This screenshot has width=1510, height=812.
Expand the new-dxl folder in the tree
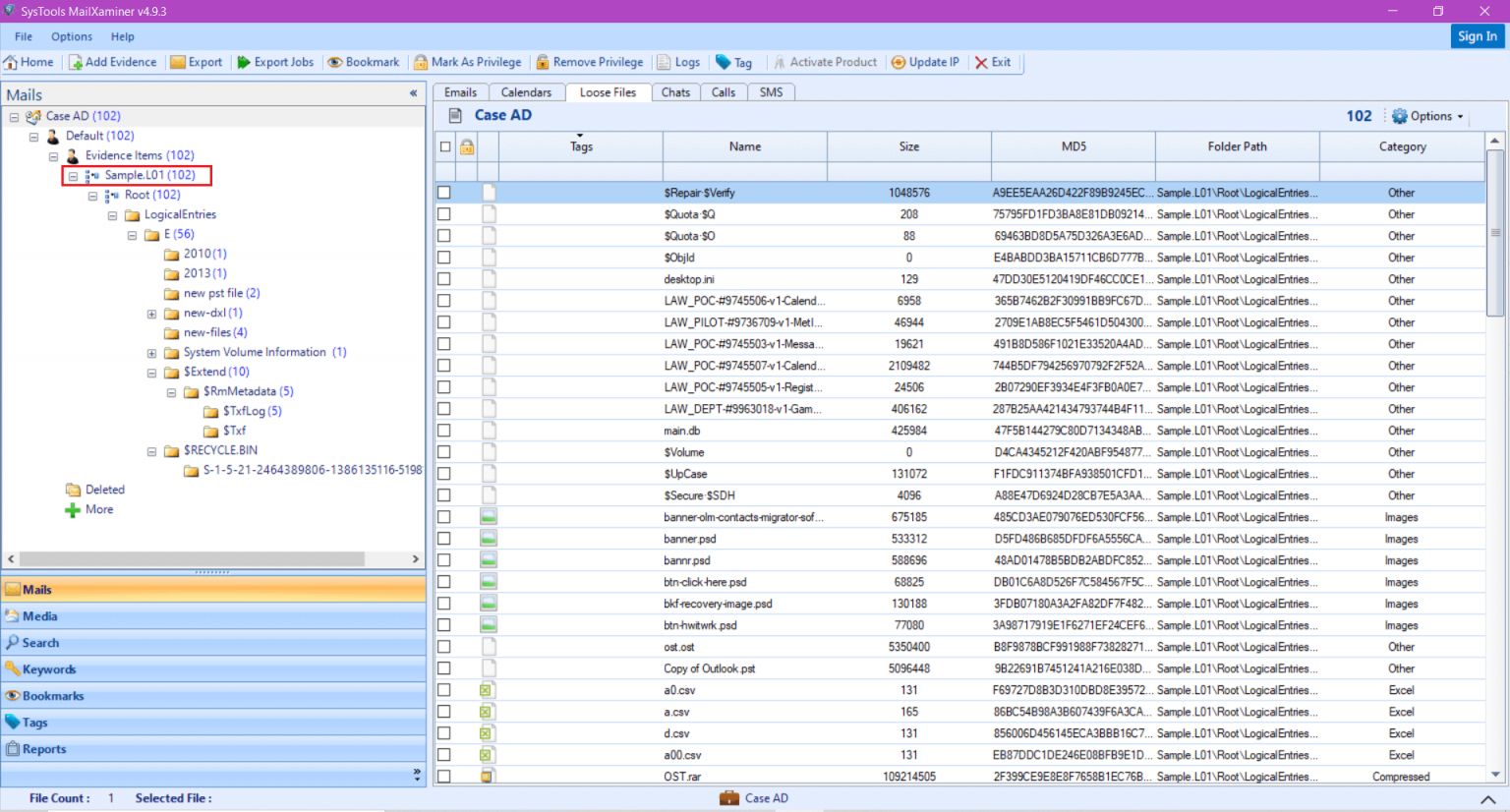[x=151, y=313]
